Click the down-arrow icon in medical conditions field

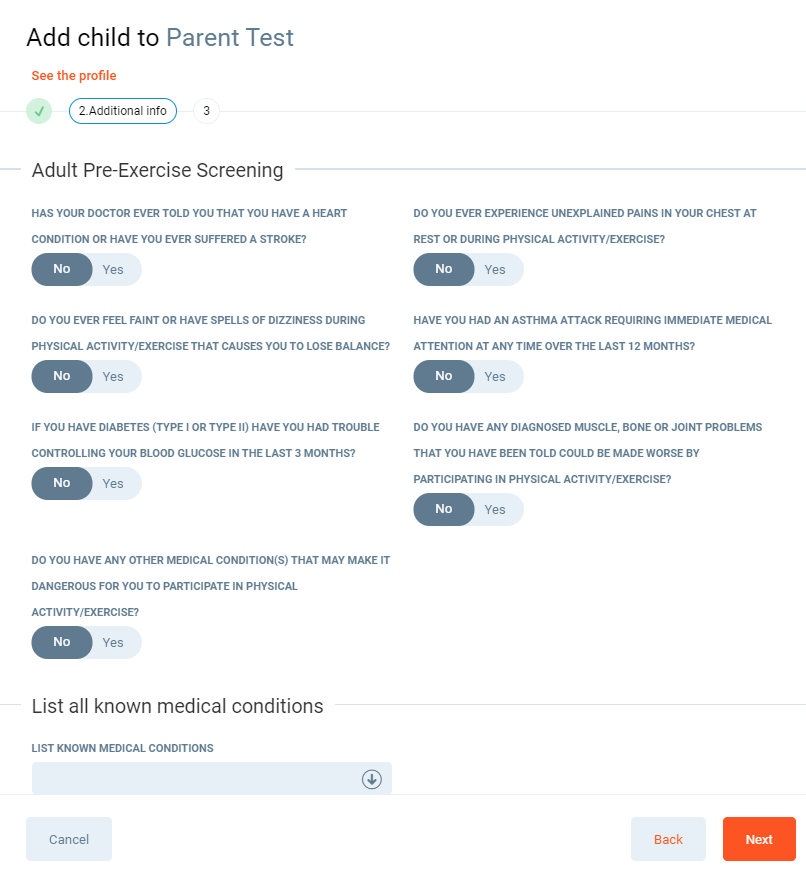pyautogui.click(x=372, y=779)
